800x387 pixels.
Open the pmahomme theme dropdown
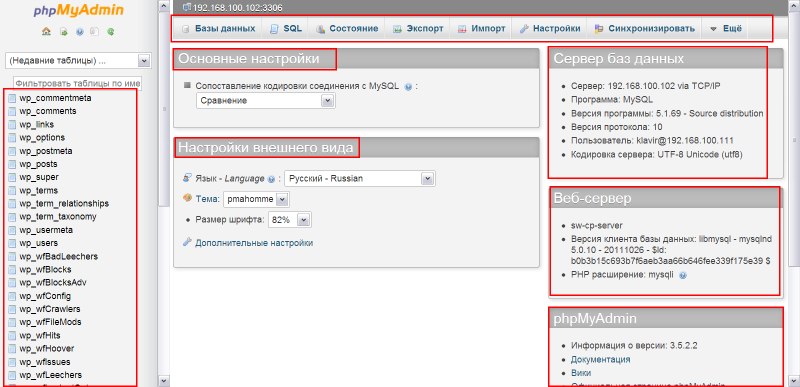pos(257,199)
